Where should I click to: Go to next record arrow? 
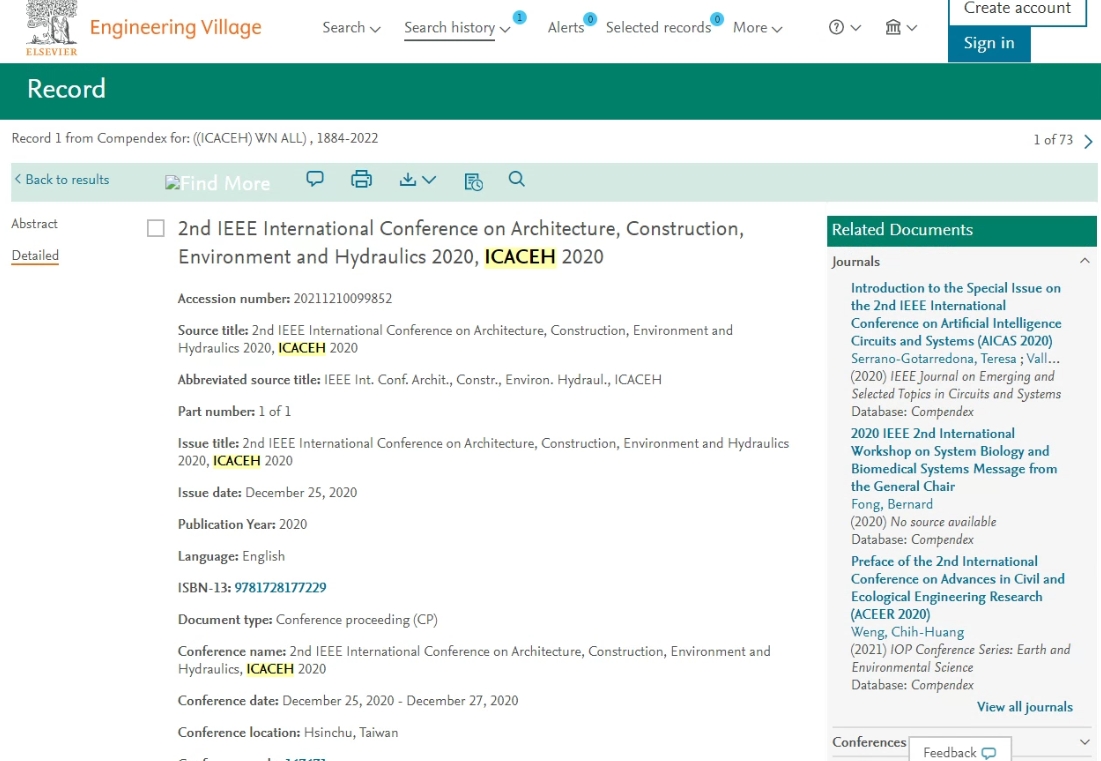(x=1088, y=141)
